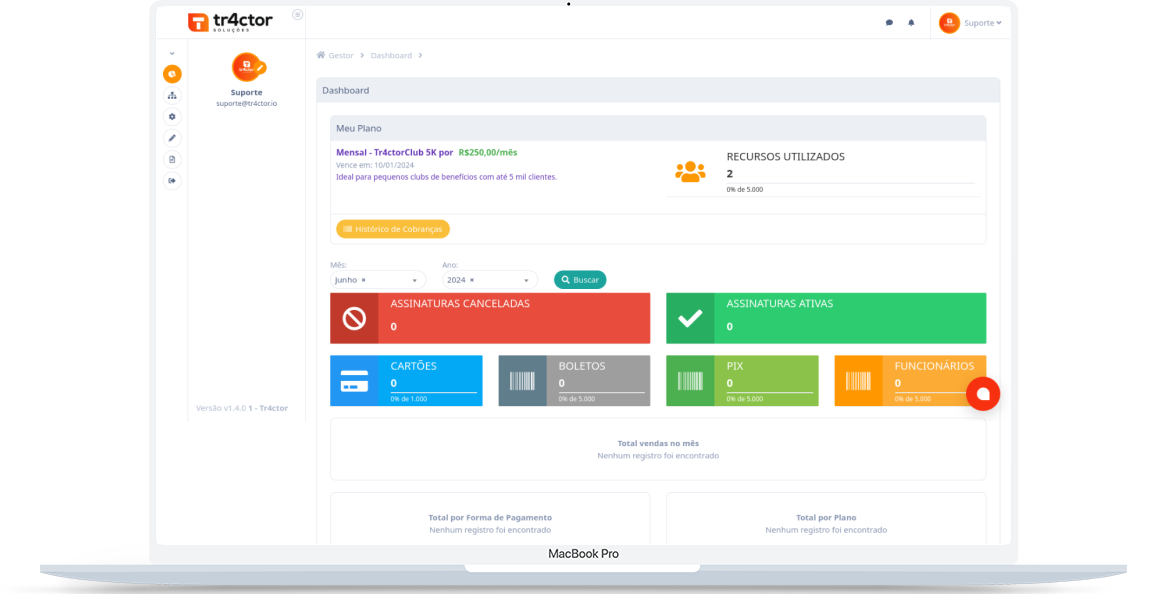
Task: Expand the Suporte account menu
Action: point(975,21)
